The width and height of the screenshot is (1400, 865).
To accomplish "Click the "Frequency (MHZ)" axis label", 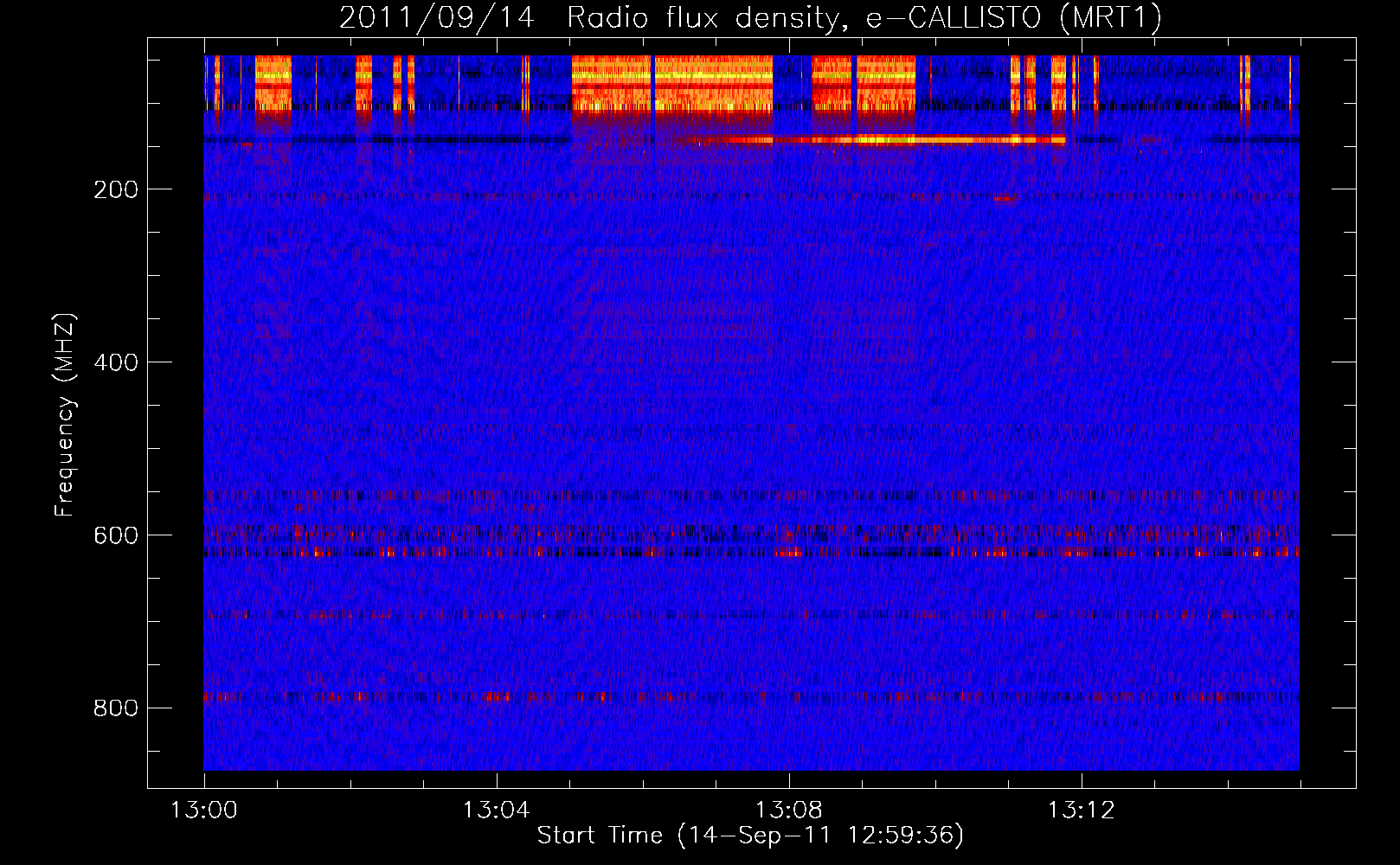I will (x=65, y=415).
